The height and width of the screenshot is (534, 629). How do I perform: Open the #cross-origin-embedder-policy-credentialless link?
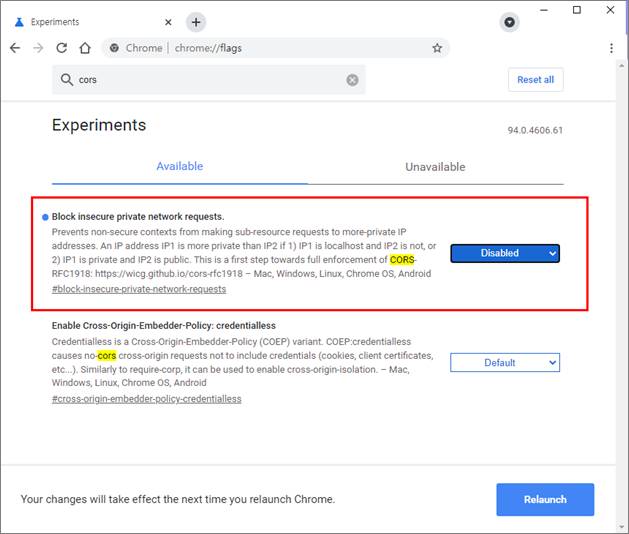pos(146,399)
